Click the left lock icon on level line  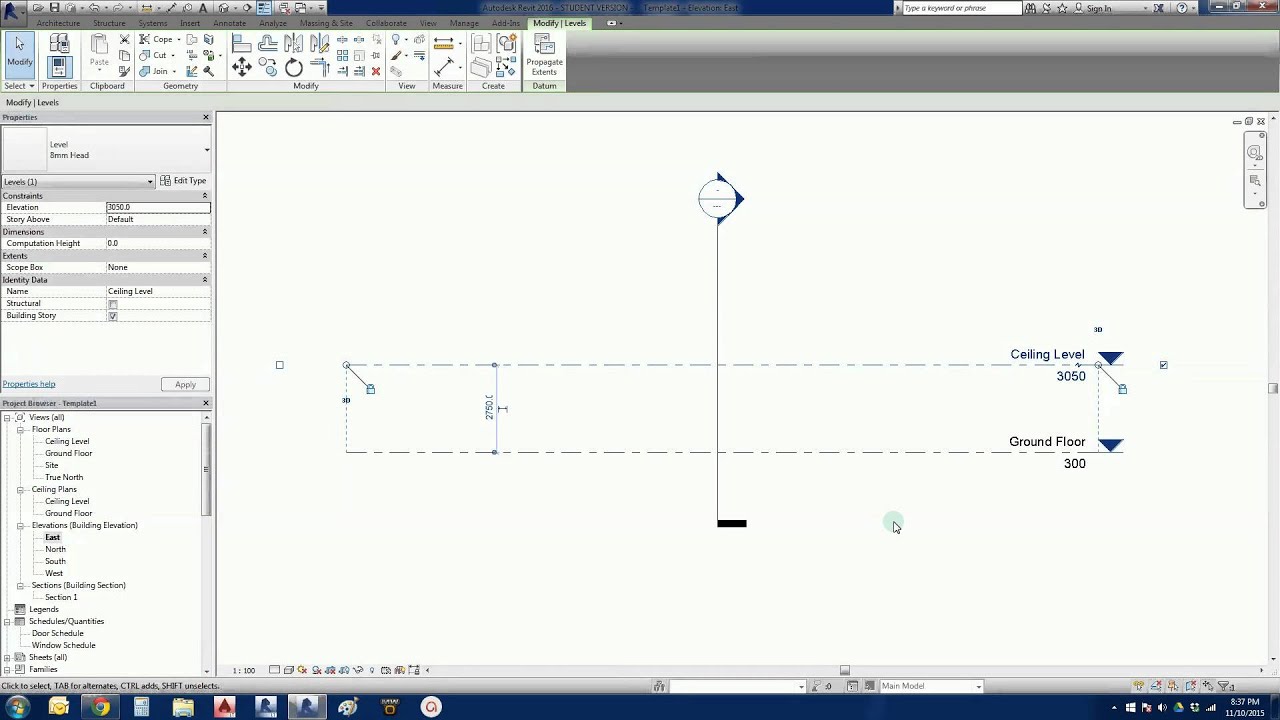tap(370, 389)
